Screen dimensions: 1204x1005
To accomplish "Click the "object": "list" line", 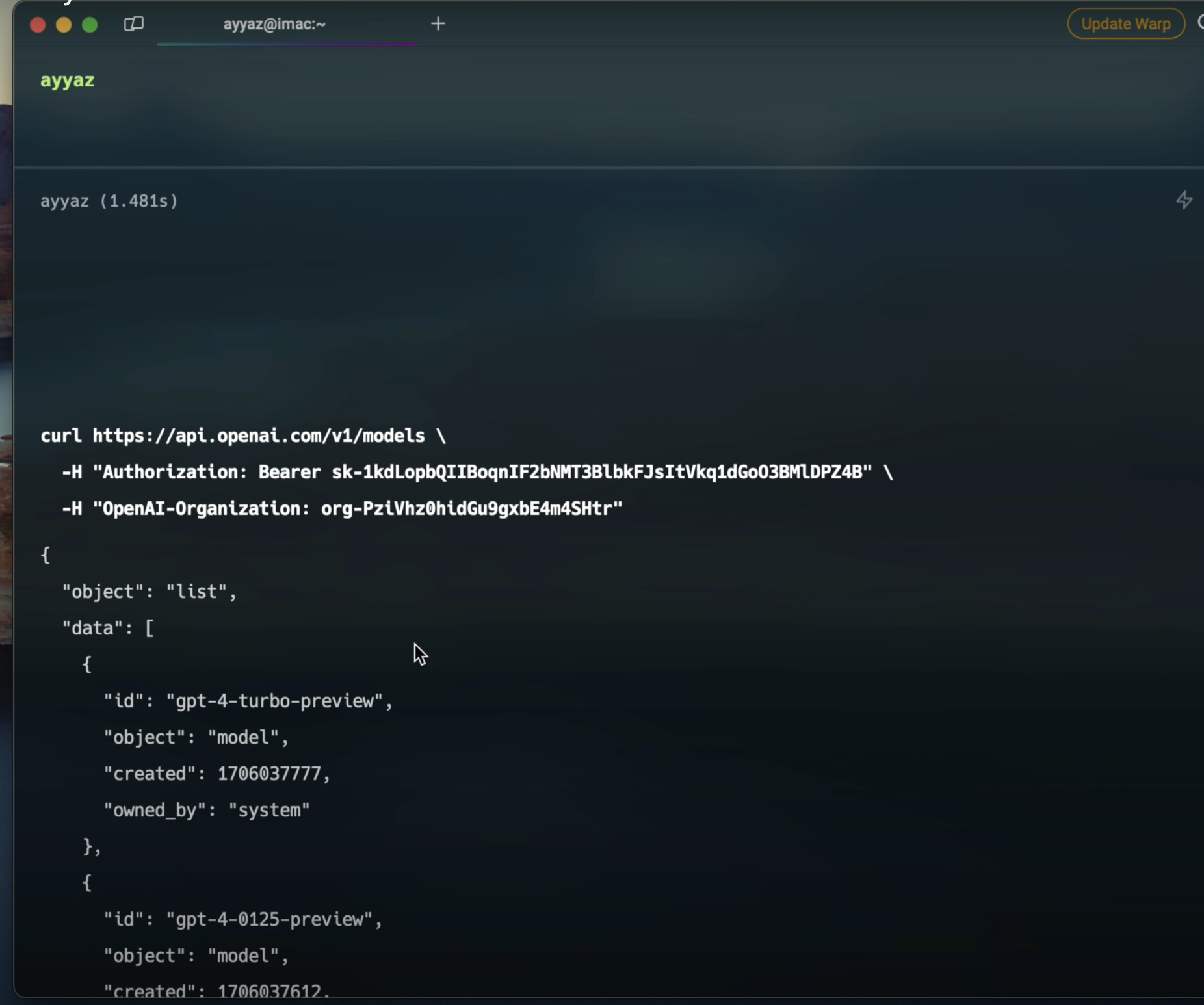I will coord(150,592).
